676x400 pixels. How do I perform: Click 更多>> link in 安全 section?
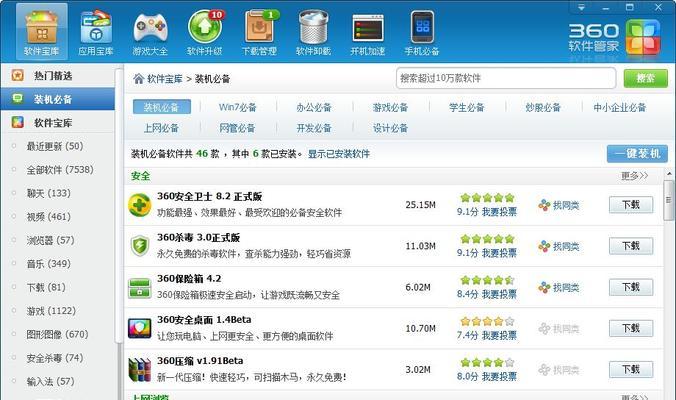(635, 176)
